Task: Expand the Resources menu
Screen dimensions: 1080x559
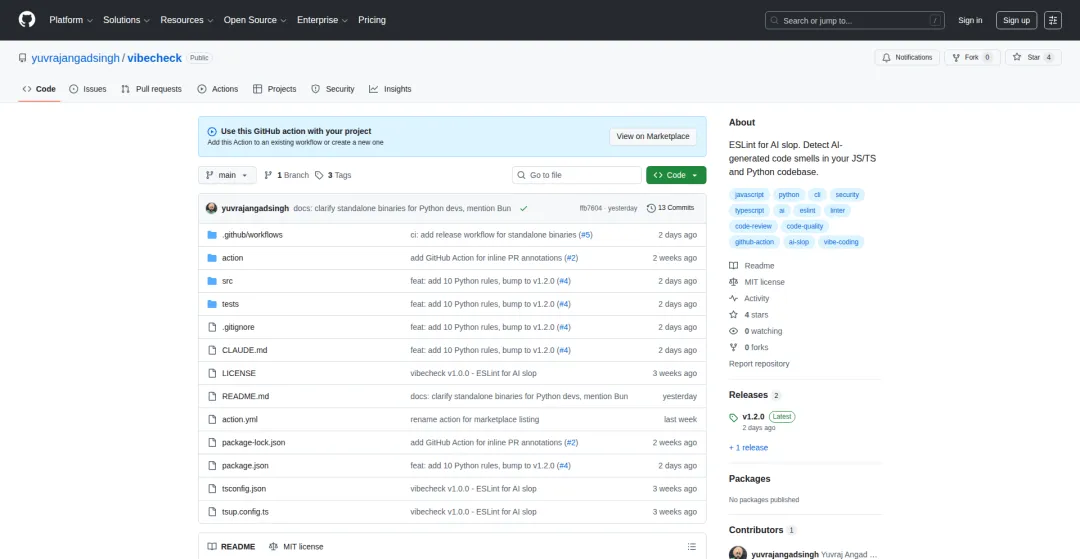Action: (187, 20)
